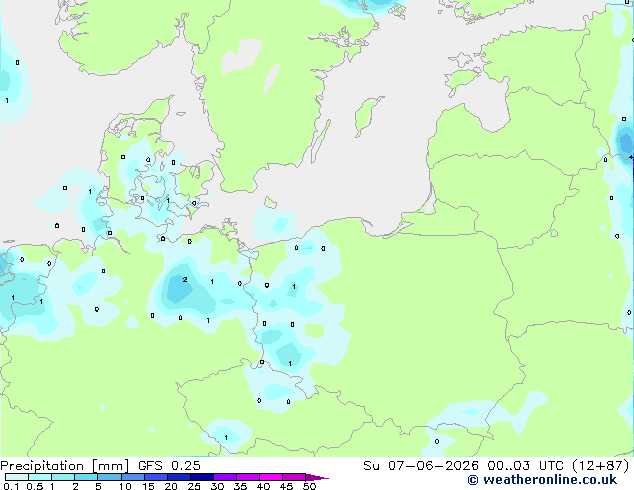Click the '35' legend scale label

240,486
